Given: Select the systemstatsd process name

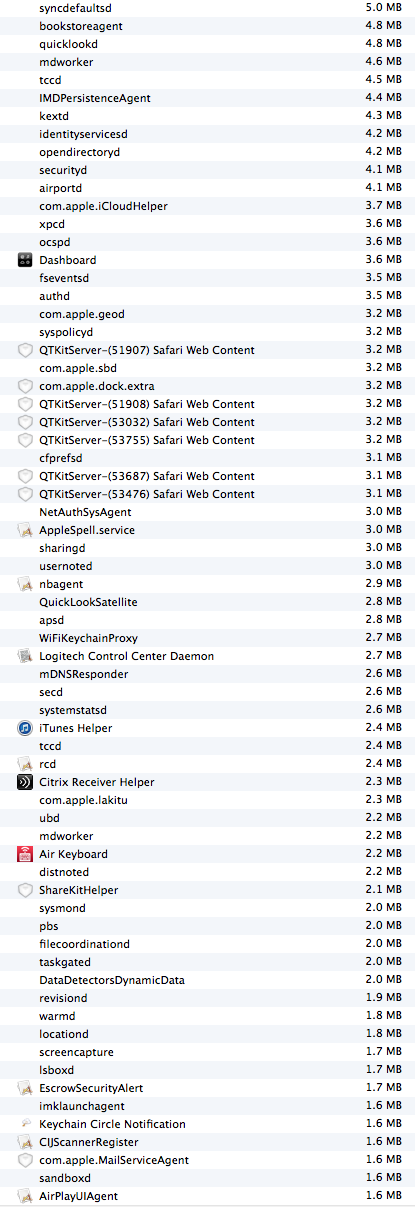Looking at the screenshot, I should tap(74, 710).
